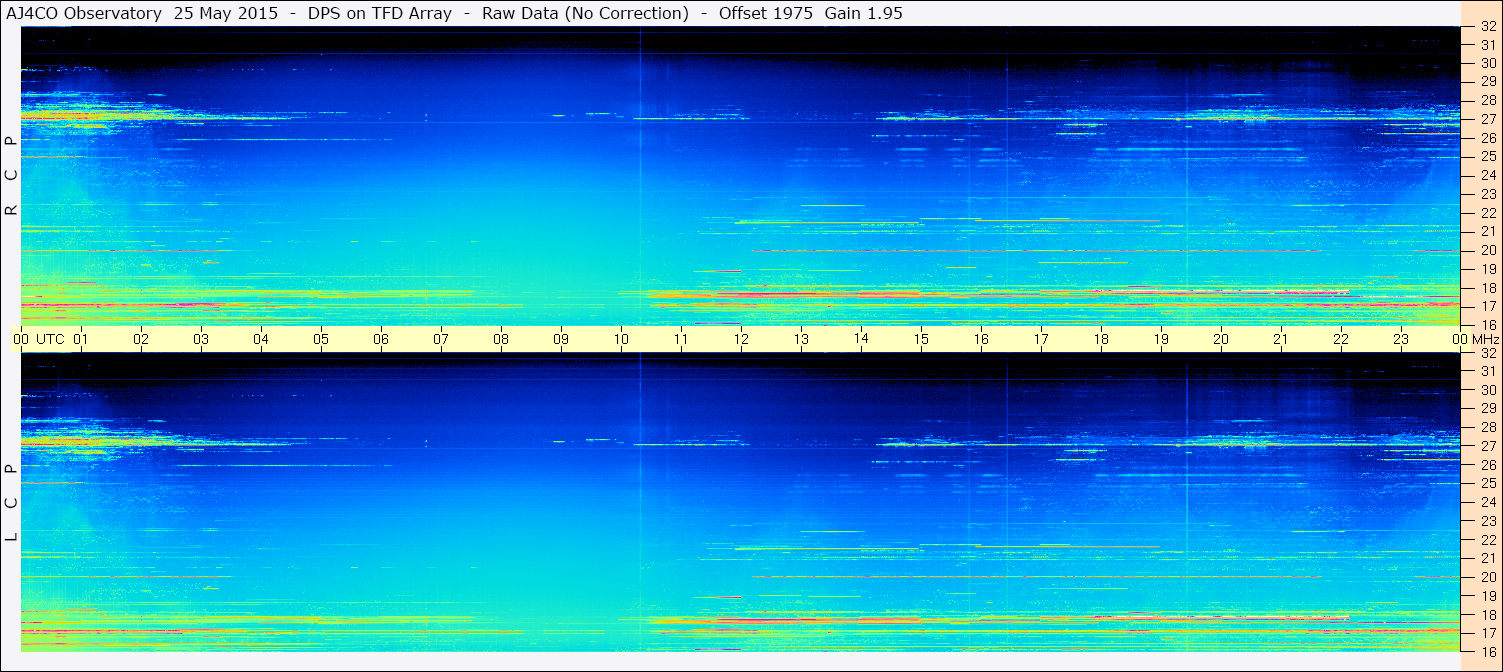Image resolution: width=1503 pixels, height=672 pixels.
Task: Click the "UTC" label on the time axis
Action: [x=50, y=339]
